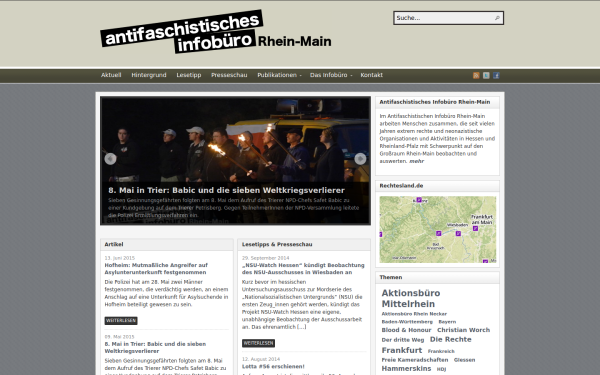Select tag Bayern
Viewport: 600px width, 375px height.
tap(447, 322)
